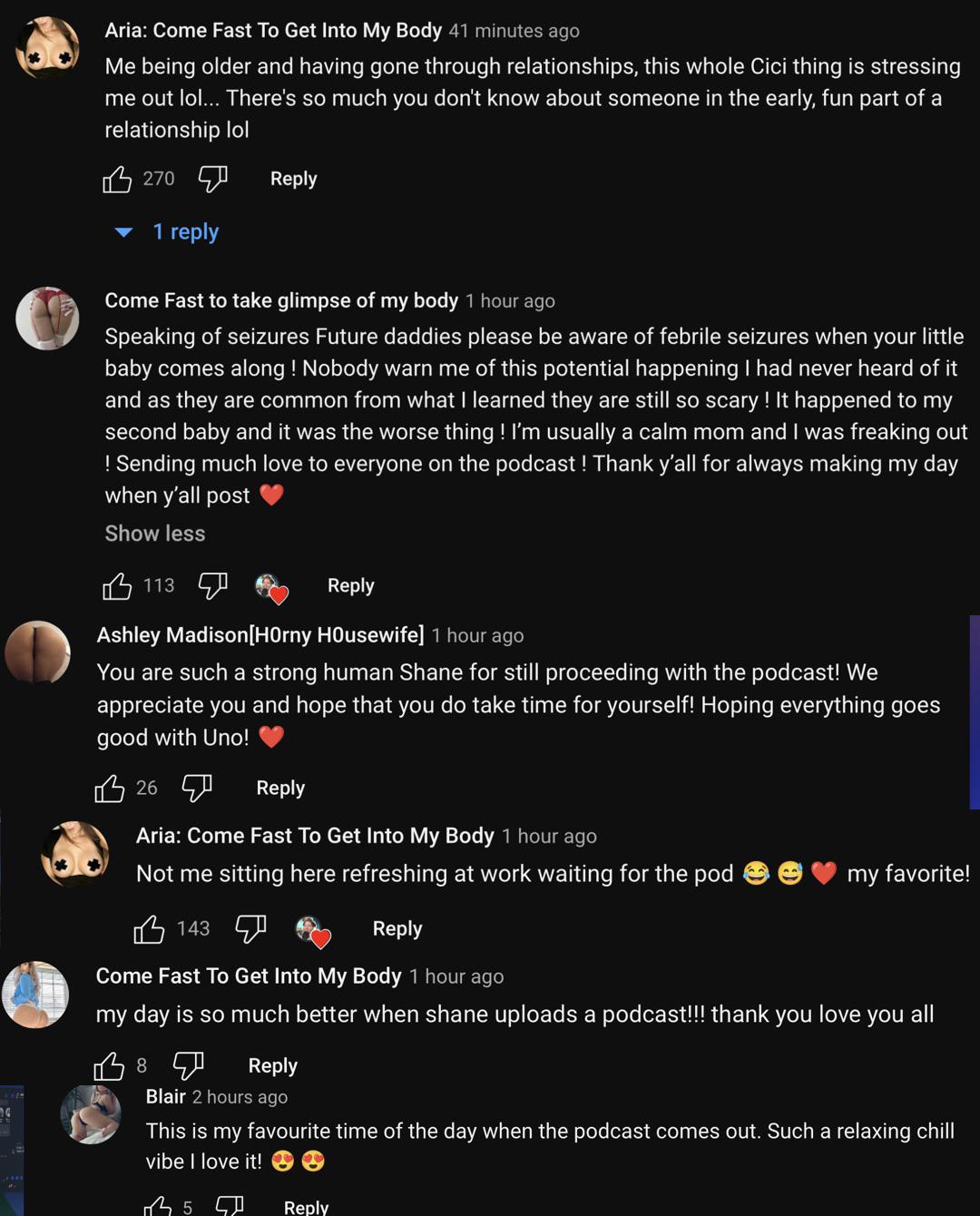
Task: Reply to the Ashley Madison comment
Action: click(x=280, y=788)
